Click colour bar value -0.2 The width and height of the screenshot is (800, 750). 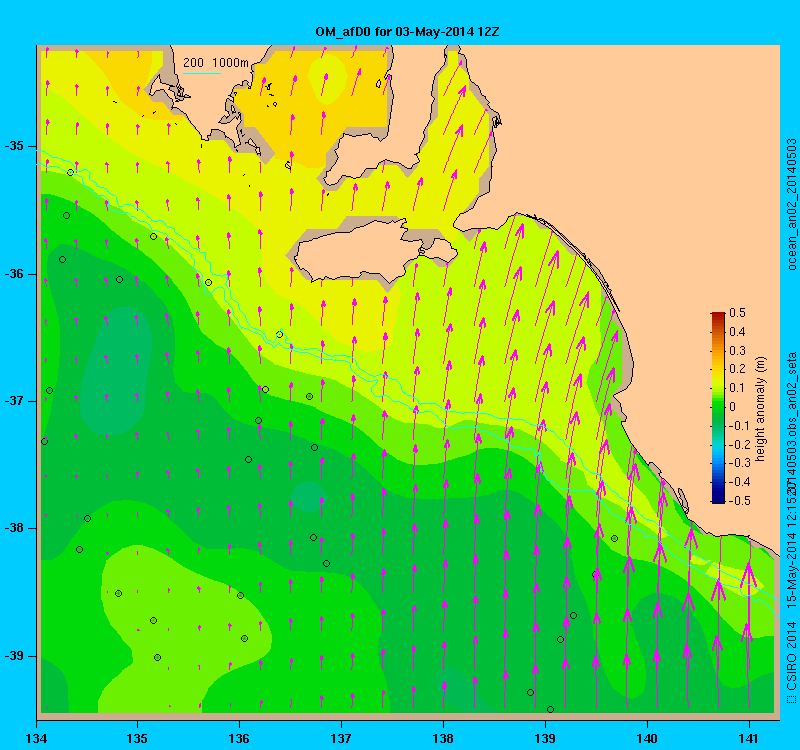[738, 444]
